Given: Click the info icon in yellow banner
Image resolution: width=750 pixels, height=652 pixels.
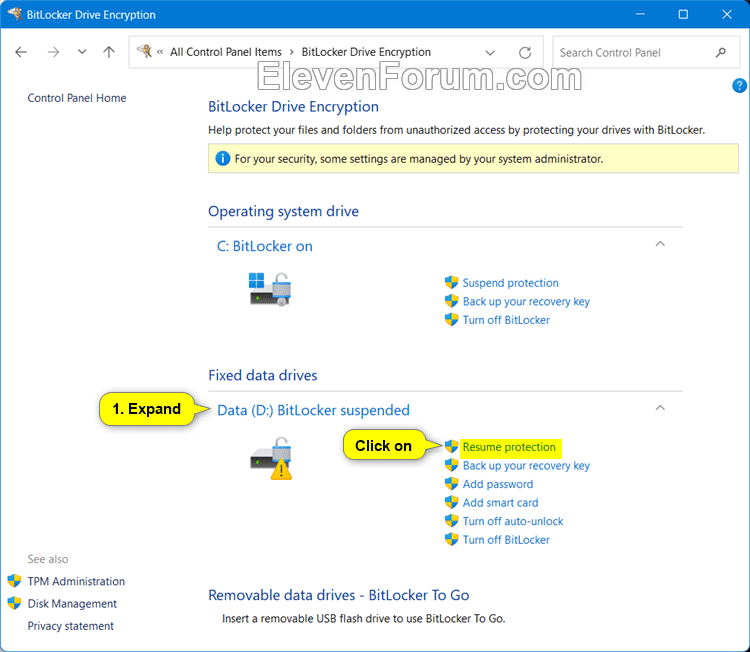Looking at the screenshot, I should coord(222,158).
